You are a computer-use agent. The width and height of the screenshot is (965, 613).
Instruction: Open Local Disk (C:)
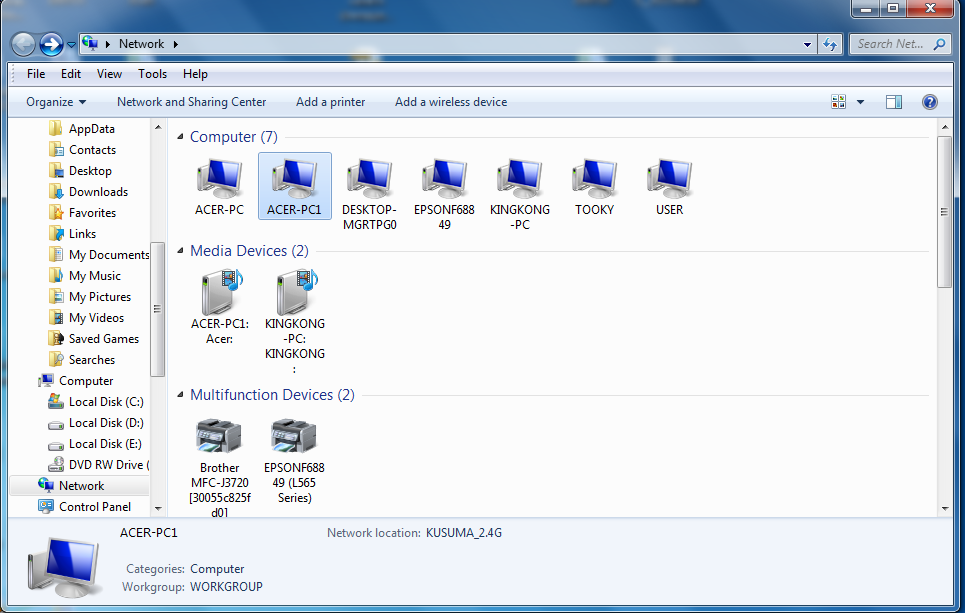(96, 401)
